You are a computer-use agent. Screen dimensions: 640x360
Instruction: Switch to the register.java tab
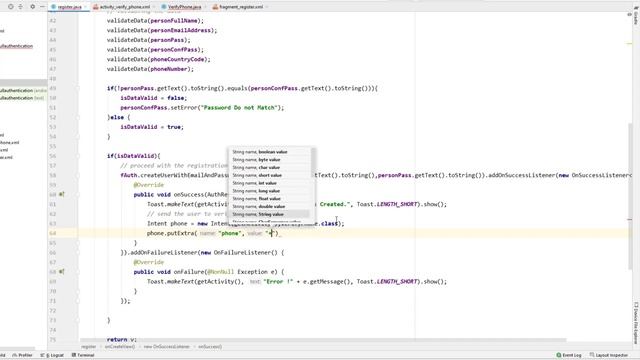[69, 7]
